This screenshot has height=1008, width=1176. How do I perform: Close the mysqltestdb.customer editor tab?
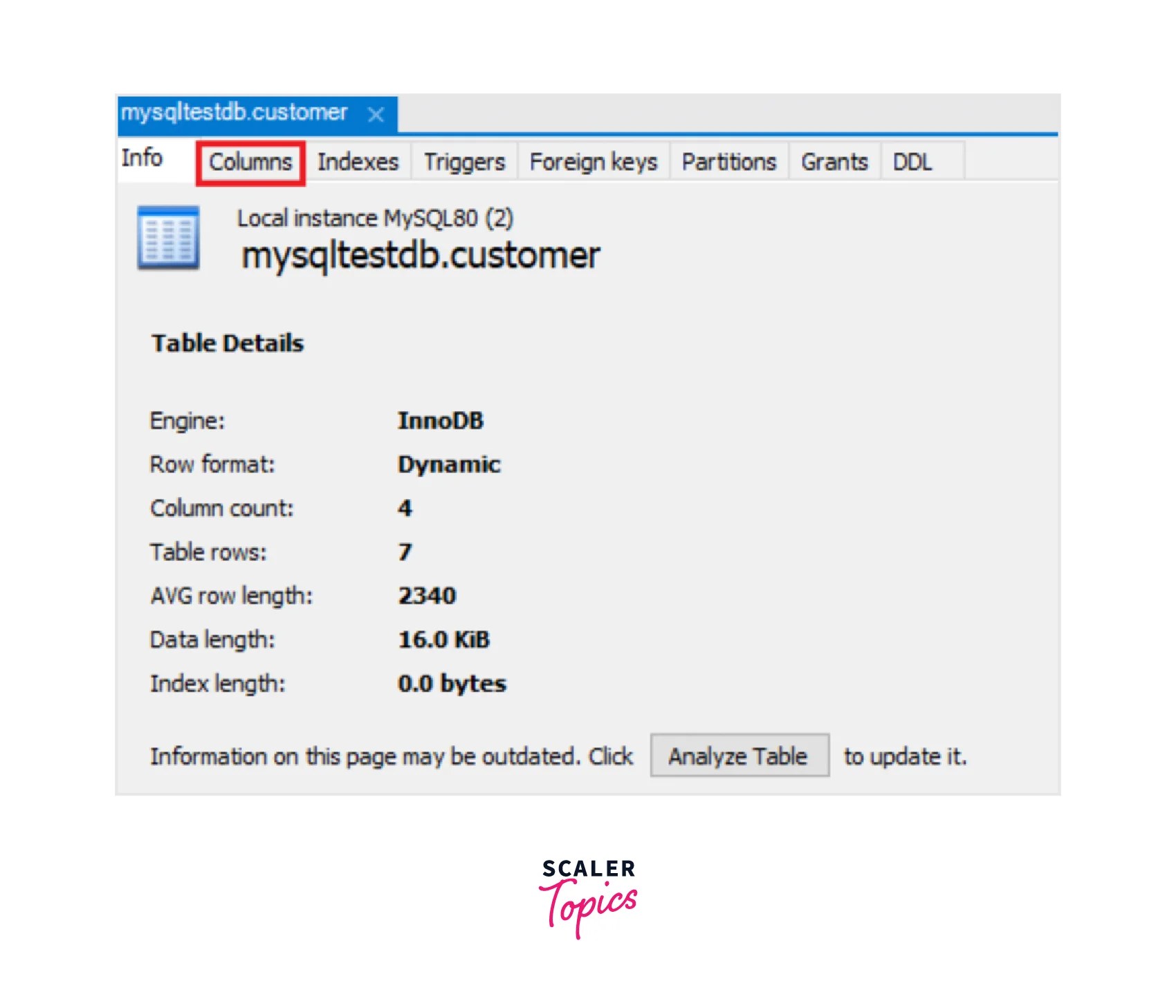coord(376,113)
